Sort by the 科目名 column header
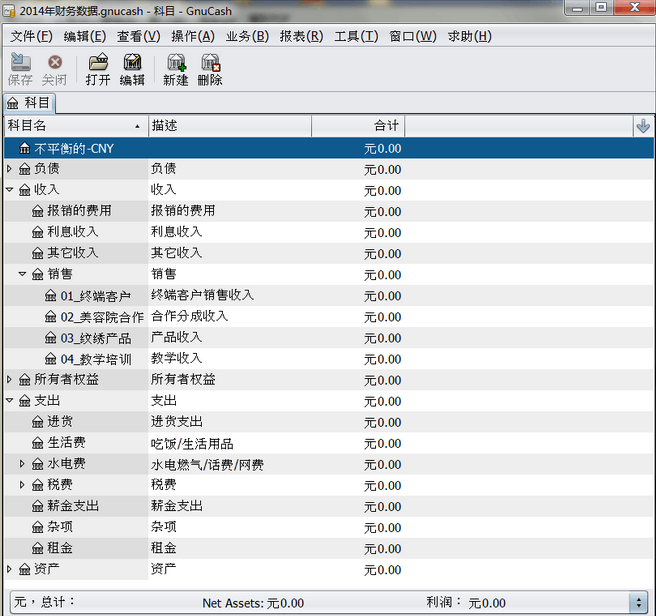656x616 pixels. pyautogui.click(x=76, y=126)
